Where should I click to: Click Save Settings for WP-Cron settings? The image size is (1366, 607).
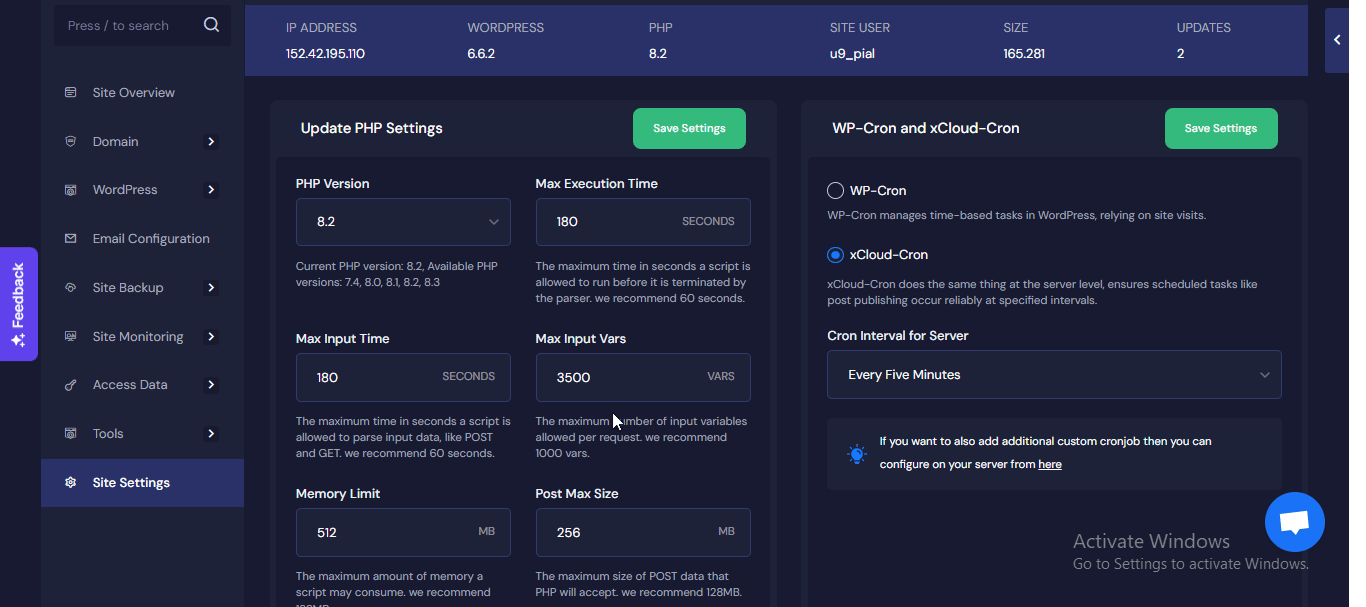(1221, 128)
